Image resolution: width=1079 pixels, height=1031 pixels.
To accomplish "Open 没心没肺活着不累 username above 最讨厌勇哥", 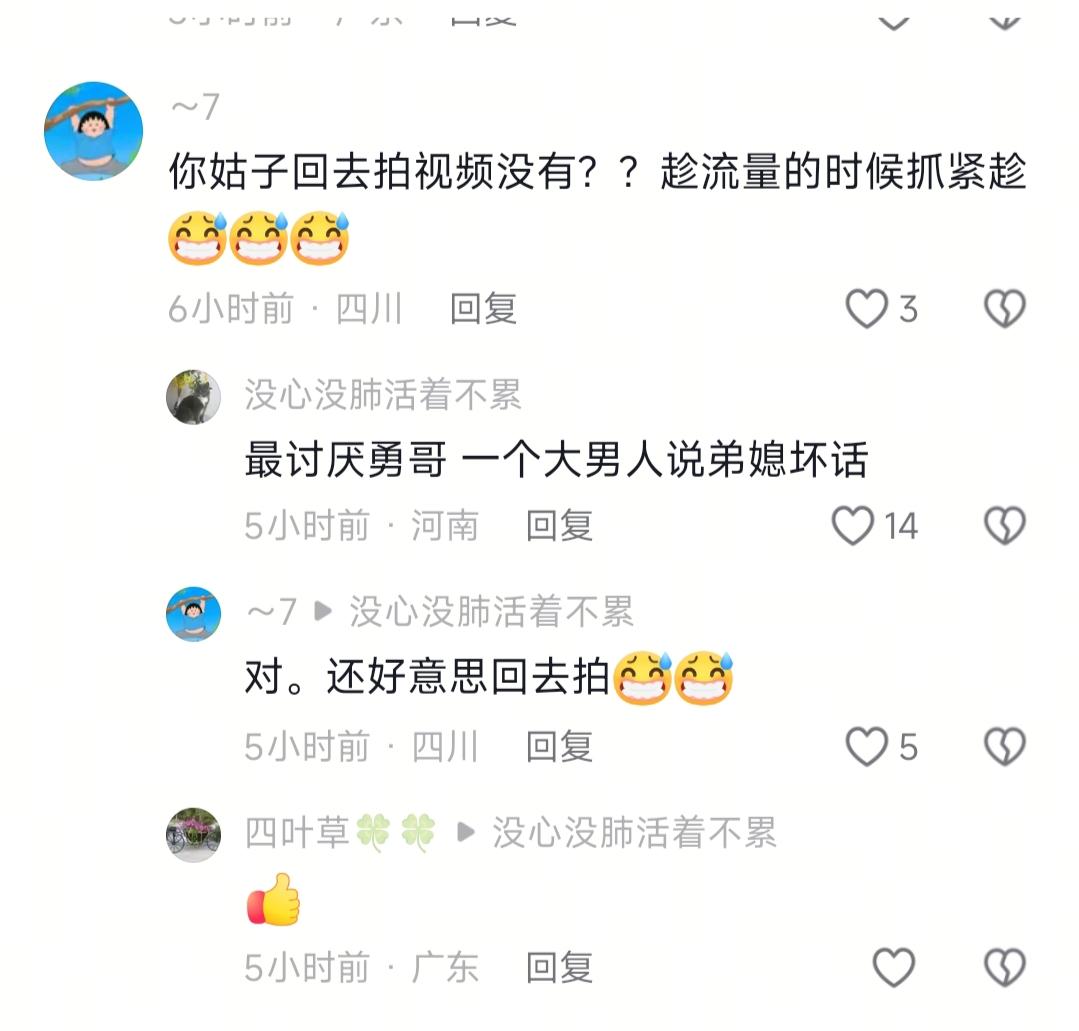I will [383, 395].
